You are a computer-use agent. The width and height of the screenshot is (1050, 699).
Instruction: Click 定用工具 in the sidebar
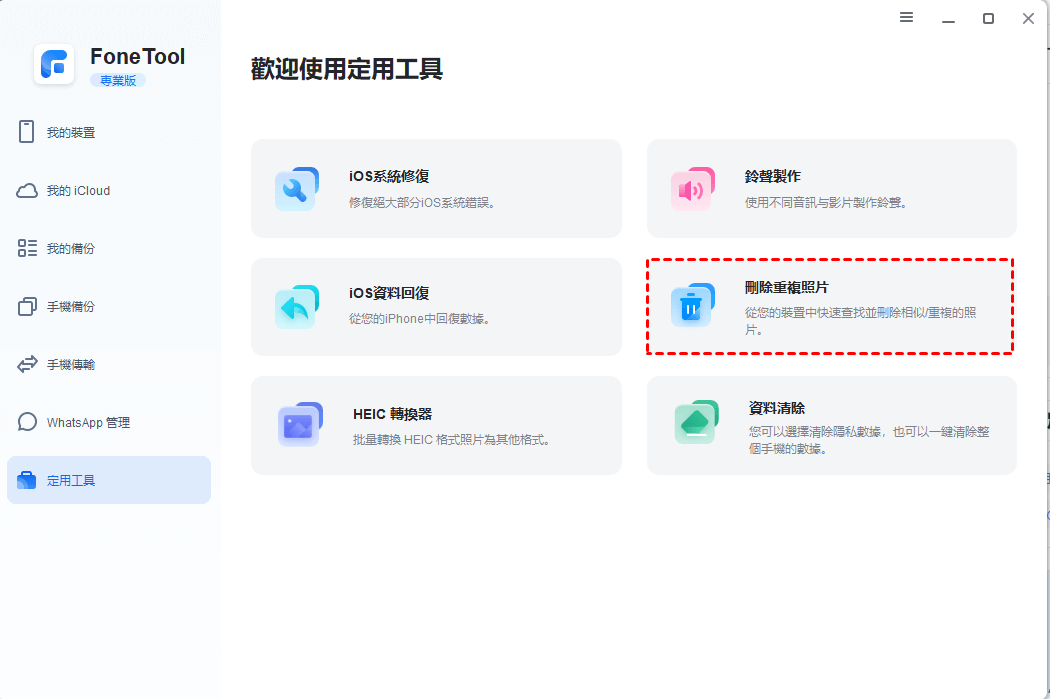point(71,481)
